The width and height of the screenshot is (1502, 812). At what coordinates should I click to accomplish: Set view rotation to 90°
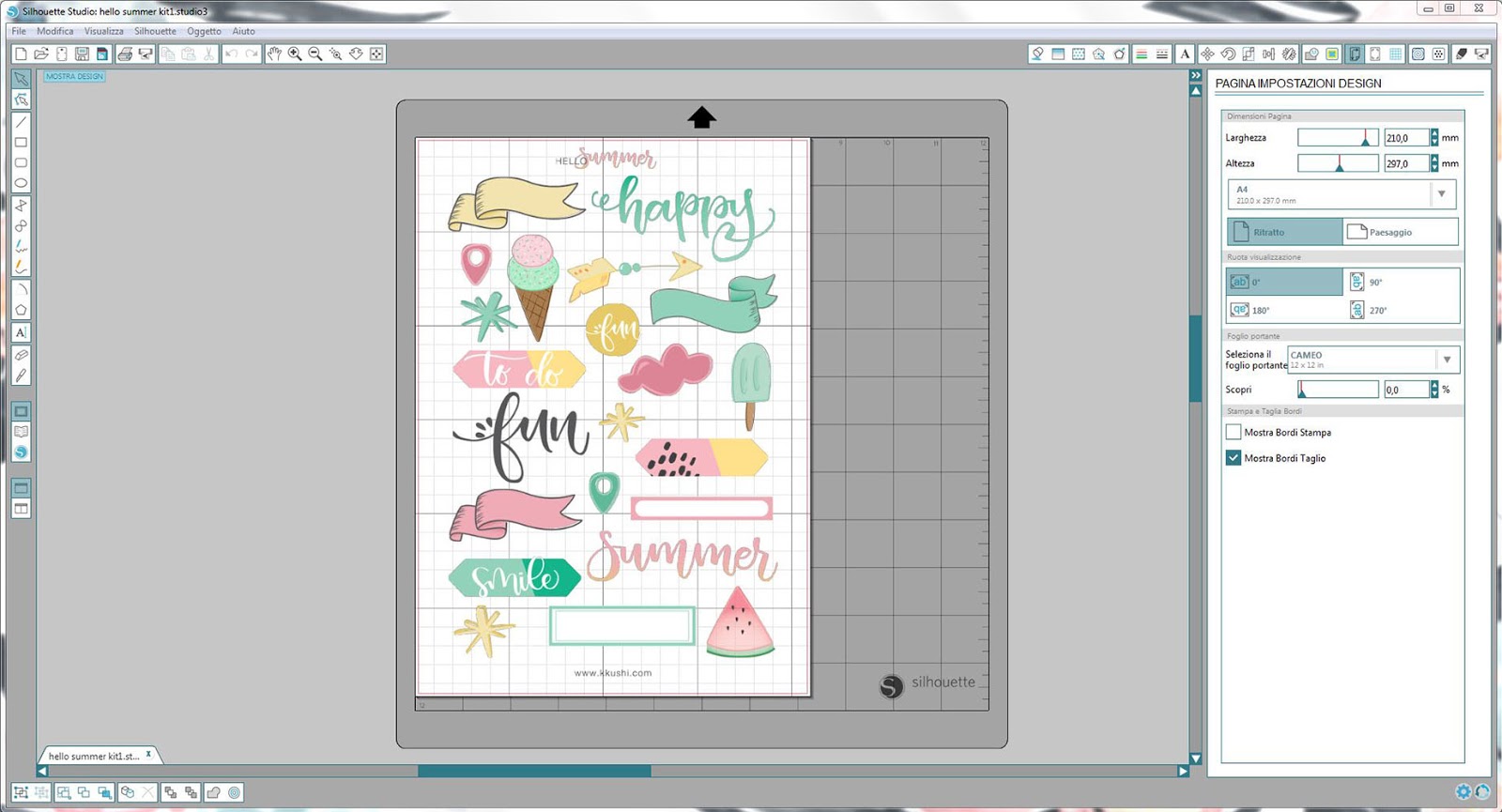pyautogui.click(x=1402, y=282)
